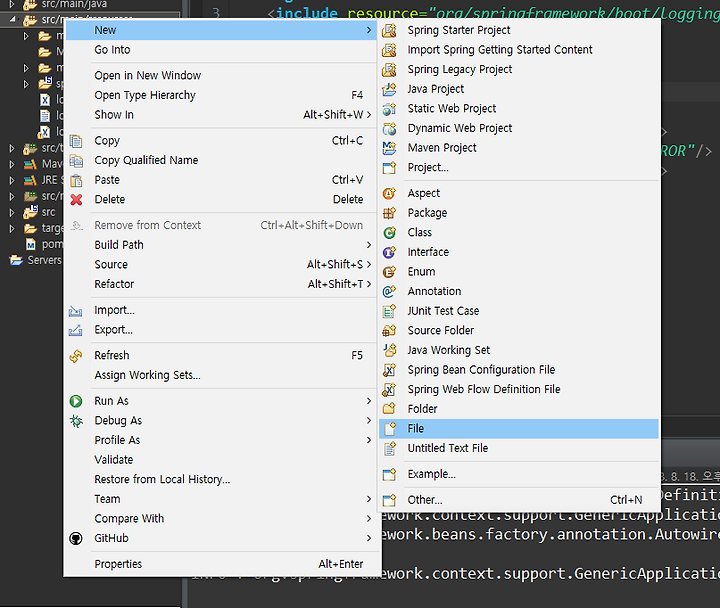Choose Open in New Window
720x608 pixels.
[x=148, y=76]
